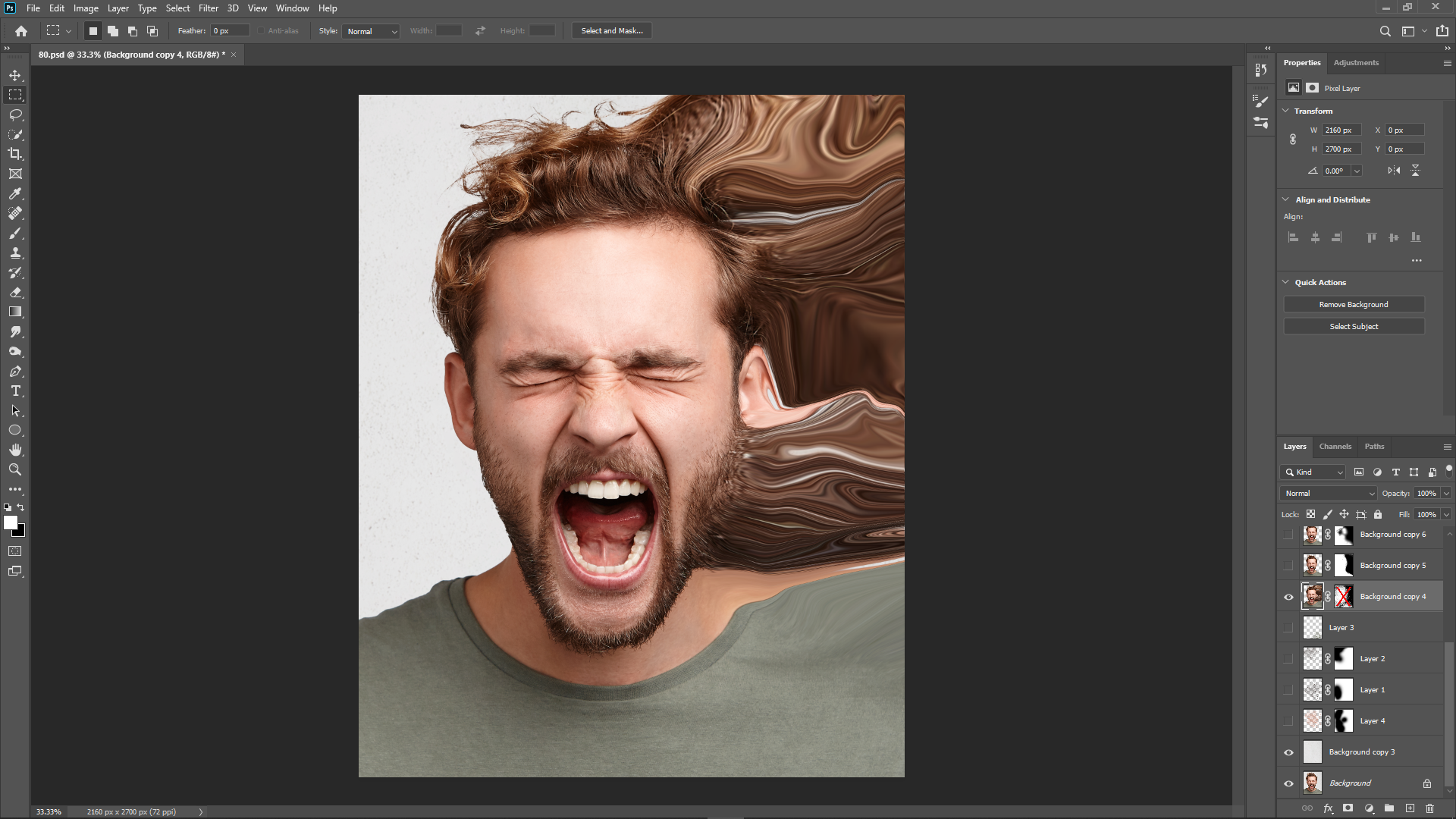Open the rotation angle dropdown

point(1357,171)
